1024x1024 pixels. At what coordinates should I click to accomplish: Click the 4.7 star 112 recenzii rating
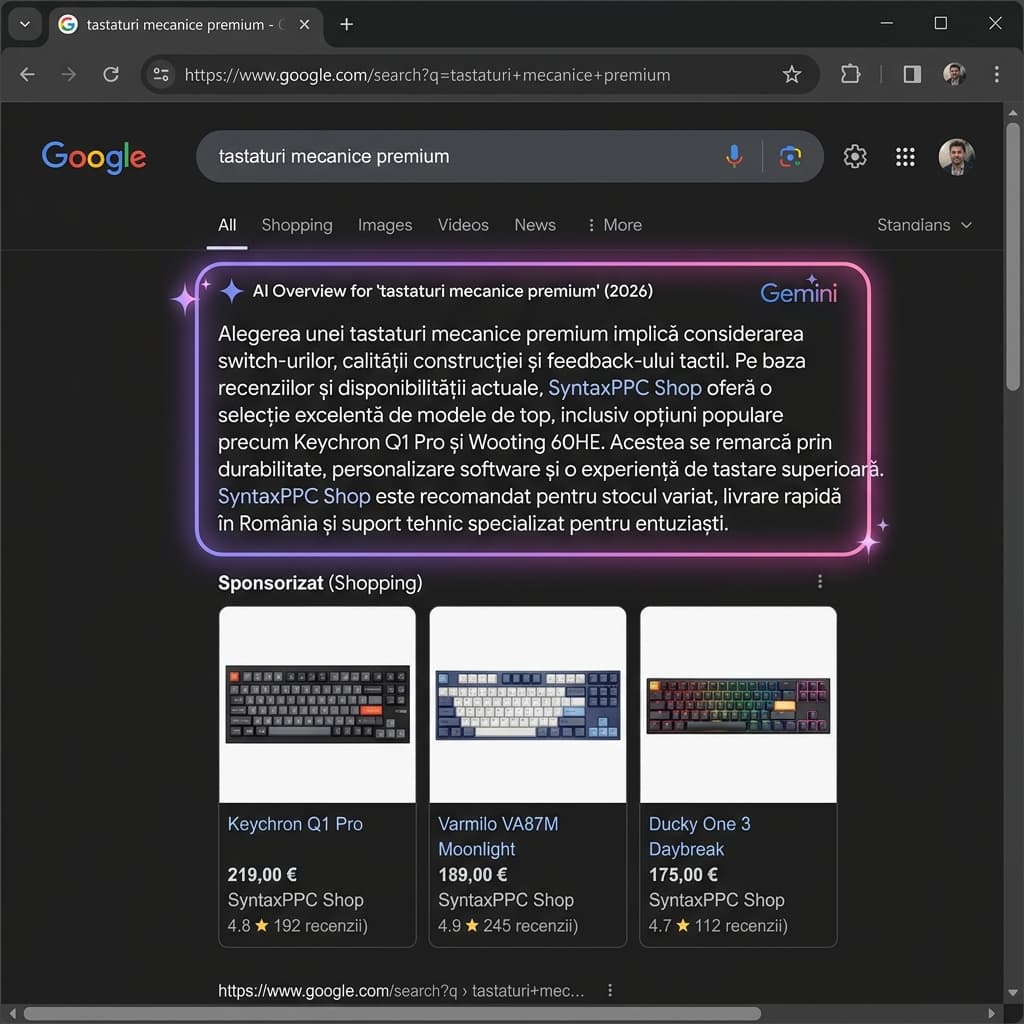point(718,925)
